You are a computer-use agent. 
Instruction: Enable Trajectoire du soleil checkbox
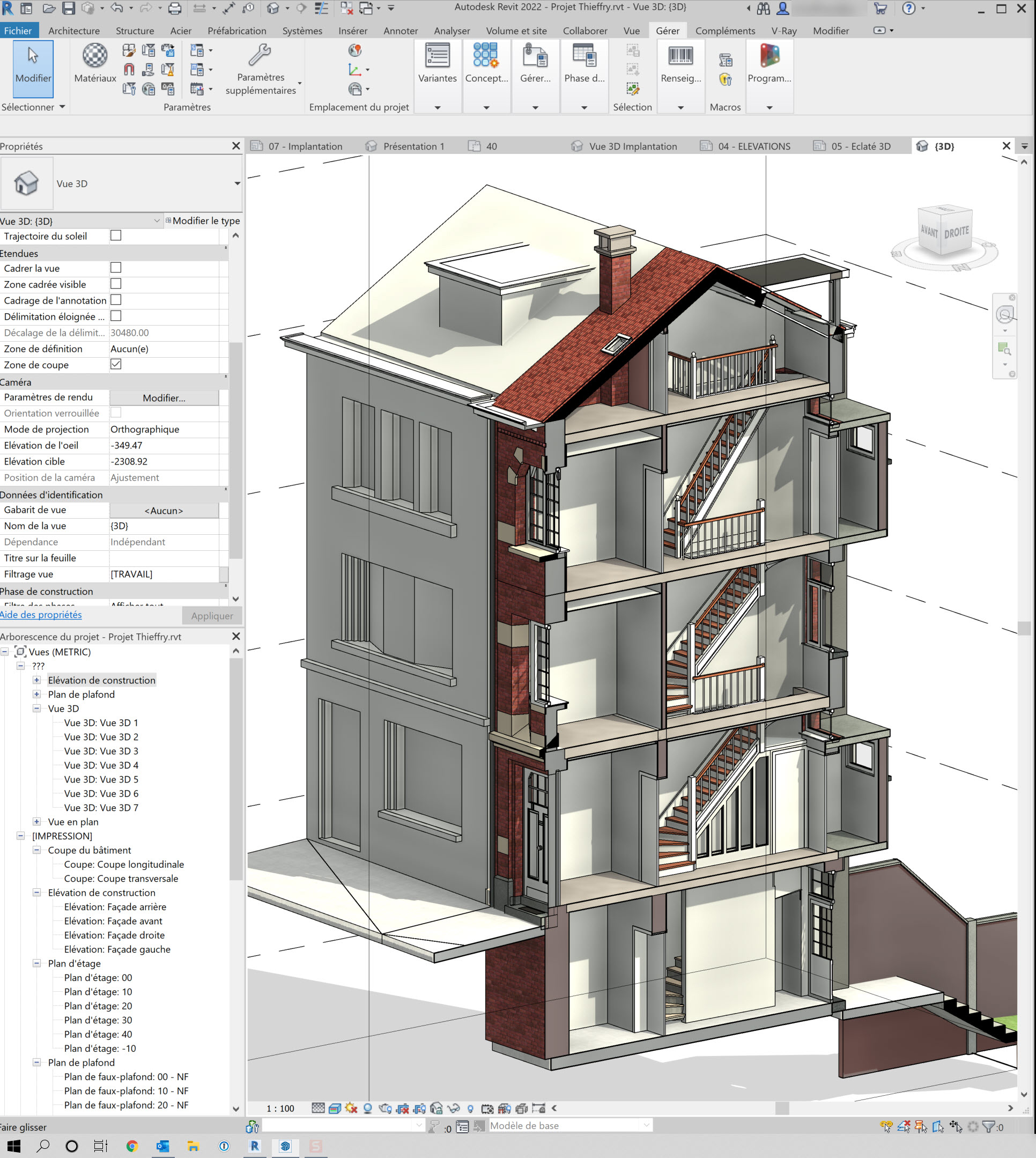(x=115, y=235)
